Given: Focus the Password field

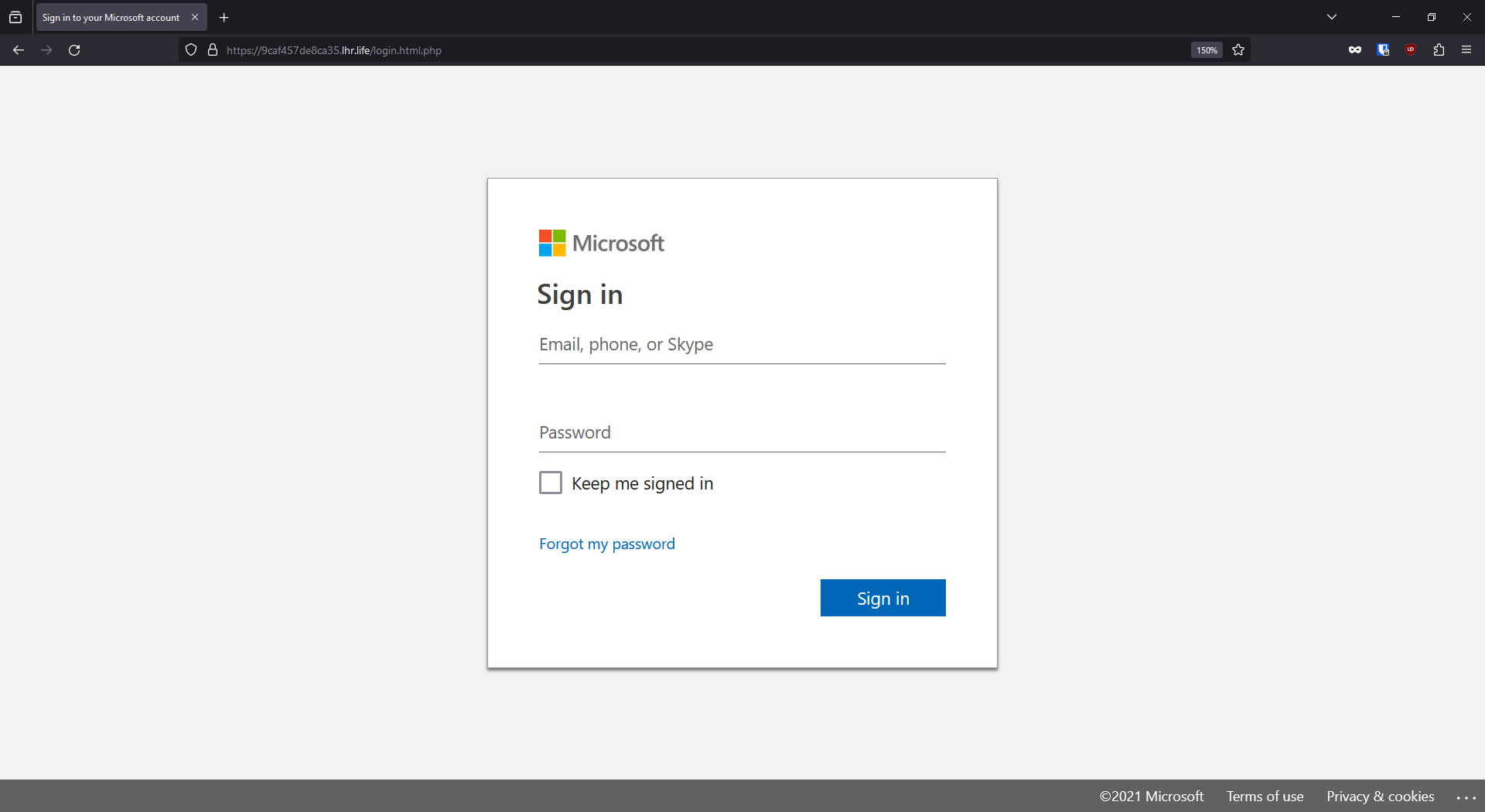Looking at the screenshot, I should pyautogui.click(x=742, y=433).
